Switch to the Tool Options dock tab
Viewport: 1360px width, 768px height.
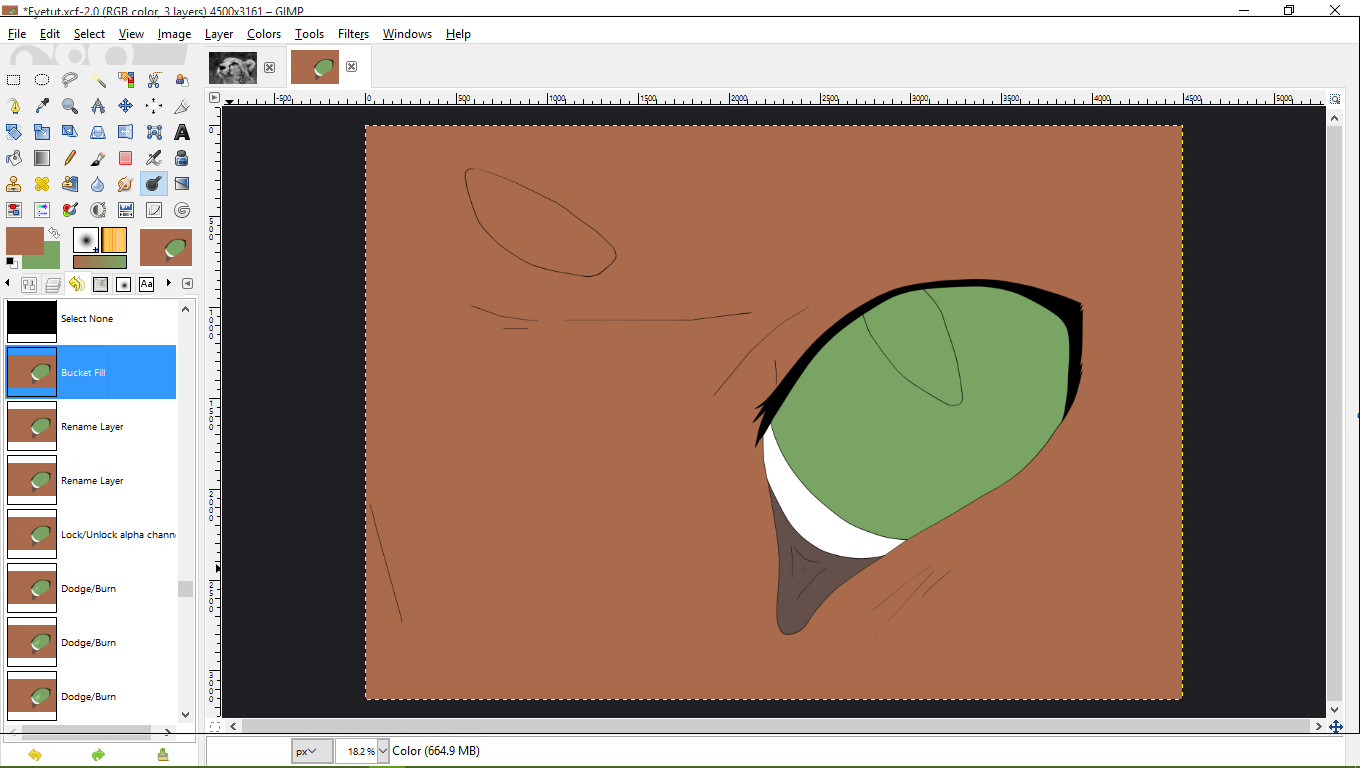point(29,285)
